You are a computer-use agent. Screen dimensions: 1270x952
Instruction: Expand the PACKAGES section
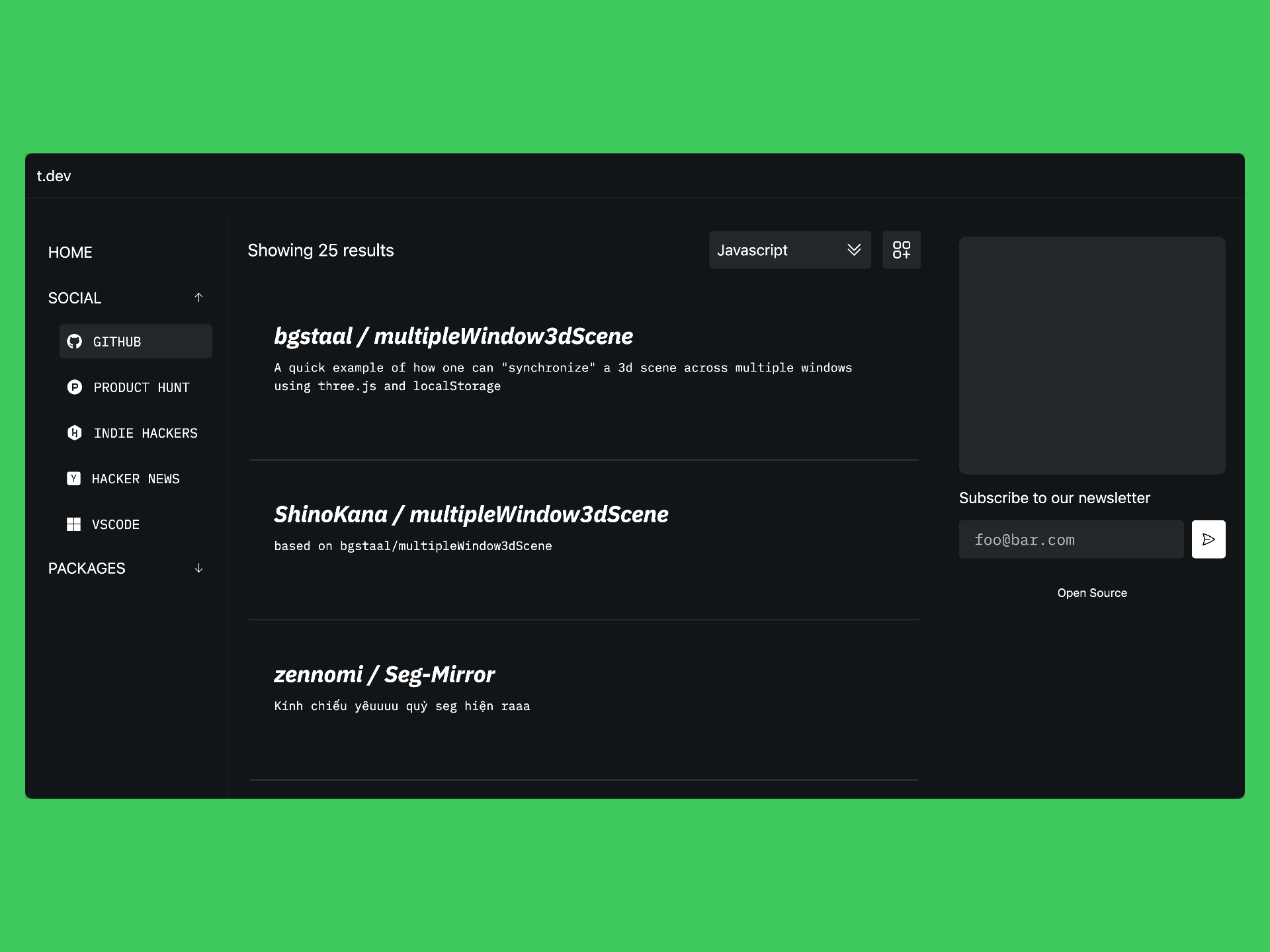point(198,568)
